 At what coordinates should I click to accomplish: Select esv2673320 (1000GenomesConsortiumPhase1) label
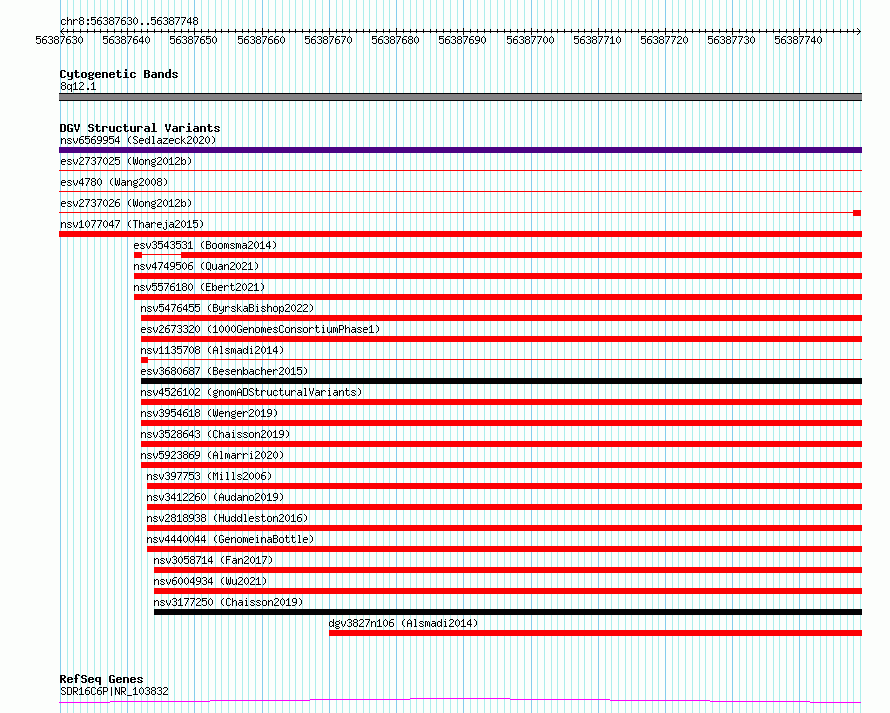(260, 329)
